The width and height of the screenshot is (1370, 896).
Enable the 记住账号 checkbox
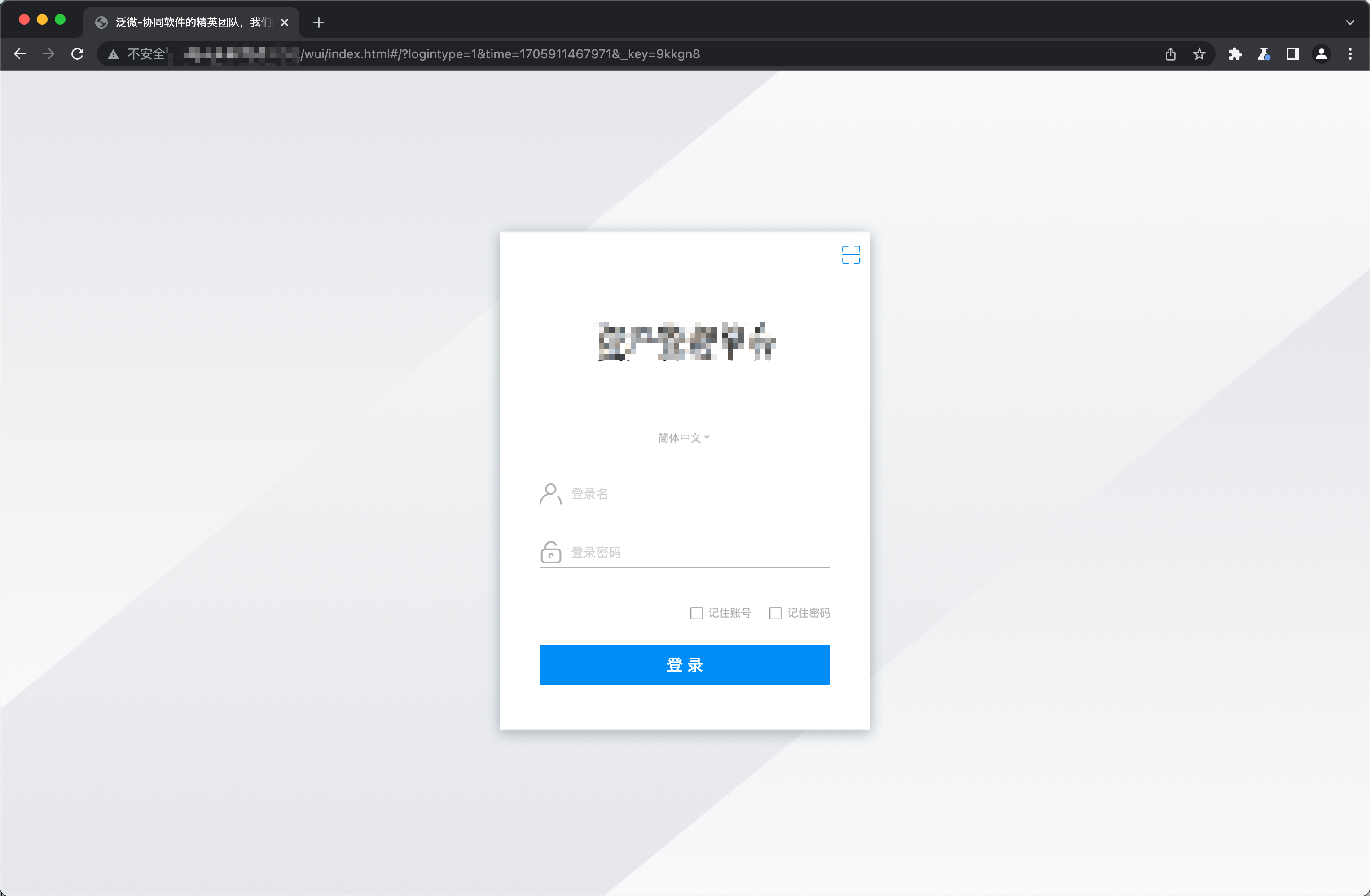697,613
